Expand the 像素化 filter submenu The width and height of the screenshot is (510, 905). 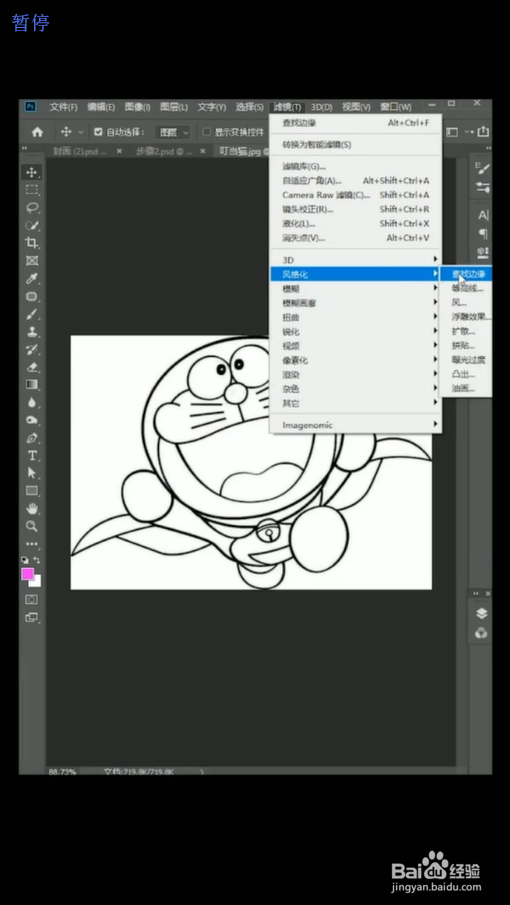click(x=356, y=360)
